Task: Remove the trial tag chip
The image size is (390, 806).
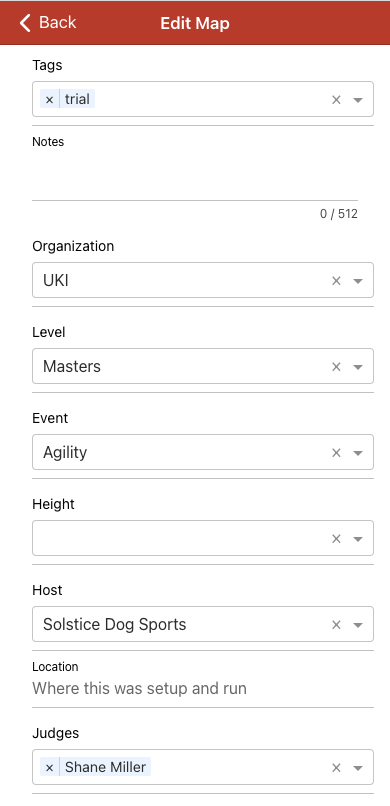Action: 49,99
